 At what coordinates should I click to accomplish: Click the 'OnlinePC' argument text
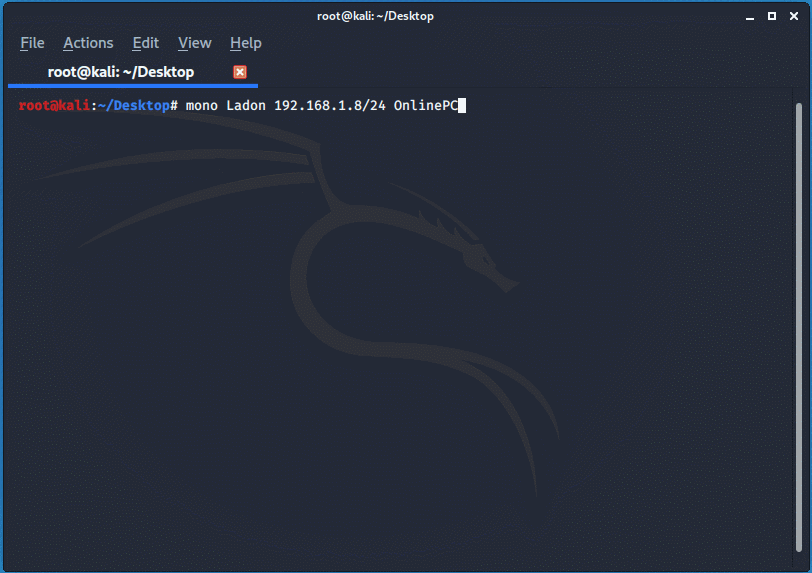coord(426,106)
